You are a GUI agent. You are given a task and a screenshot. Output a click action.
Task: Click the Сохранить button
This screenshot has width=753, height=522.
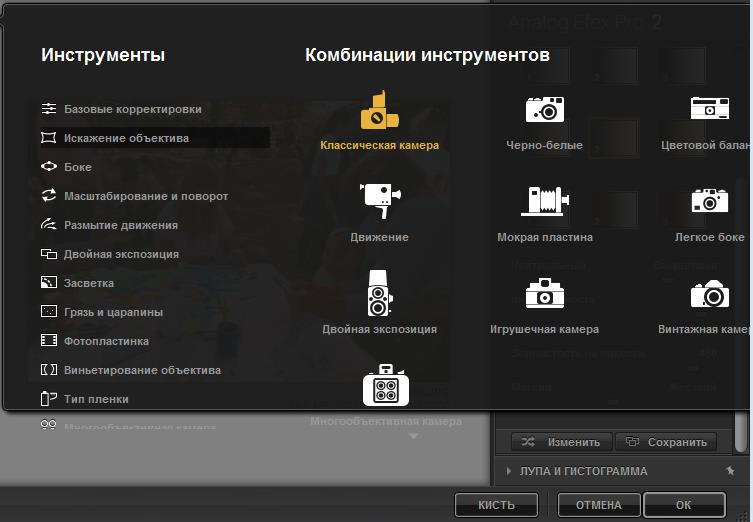click(666, 442)
